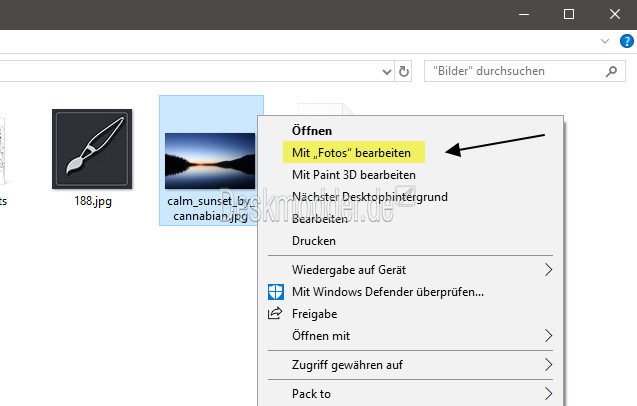
Task: Choose Bearbeiten in context menu
Action: click(x=320, y=219)
